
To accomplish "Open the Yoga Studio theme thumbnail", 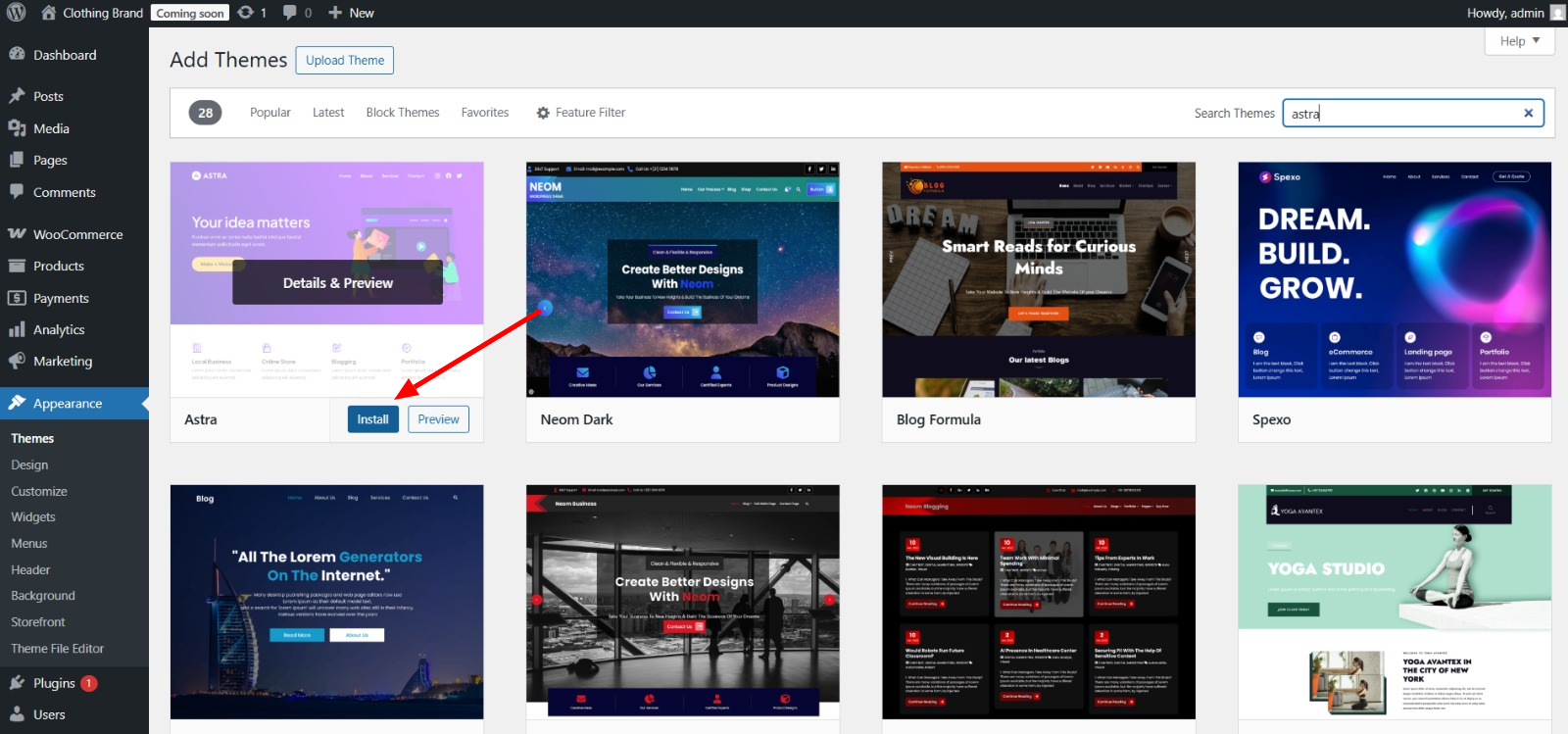I will tap(1395, 603).
